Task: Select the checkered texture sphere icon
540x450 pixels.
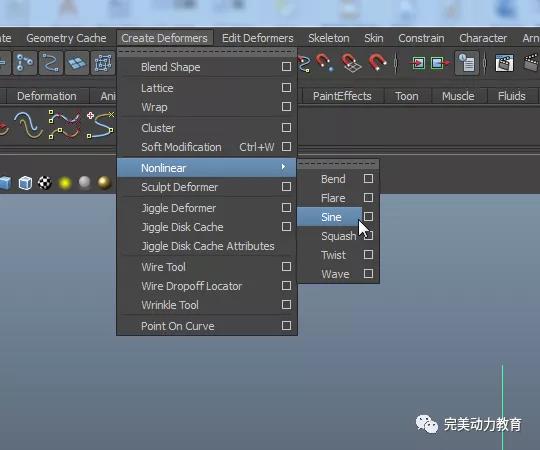Action: pos(45,183)
